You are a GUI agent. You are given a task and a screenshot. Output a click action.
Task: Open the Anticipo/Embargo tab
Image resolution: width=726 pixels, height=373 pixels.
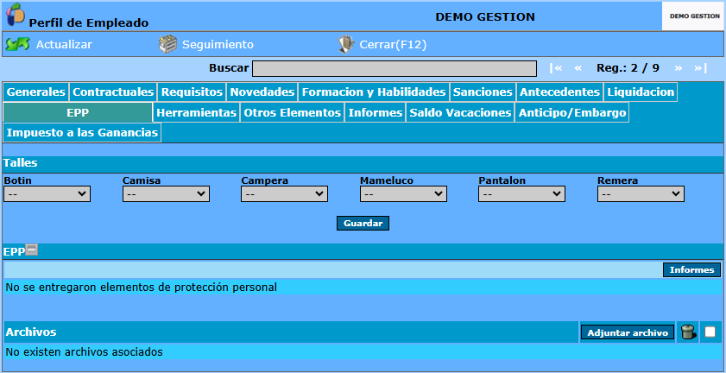[x=572, y=112]
